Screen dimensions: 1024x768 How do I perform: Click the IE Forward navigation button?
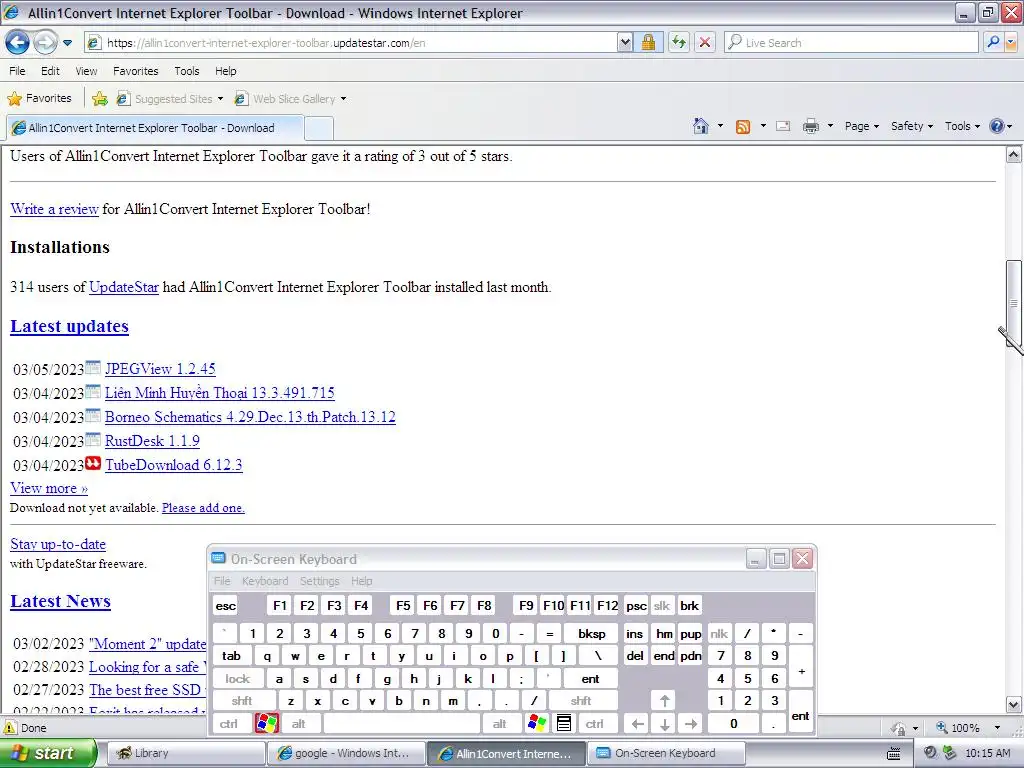pyautogui.click(x=44, y=43)
